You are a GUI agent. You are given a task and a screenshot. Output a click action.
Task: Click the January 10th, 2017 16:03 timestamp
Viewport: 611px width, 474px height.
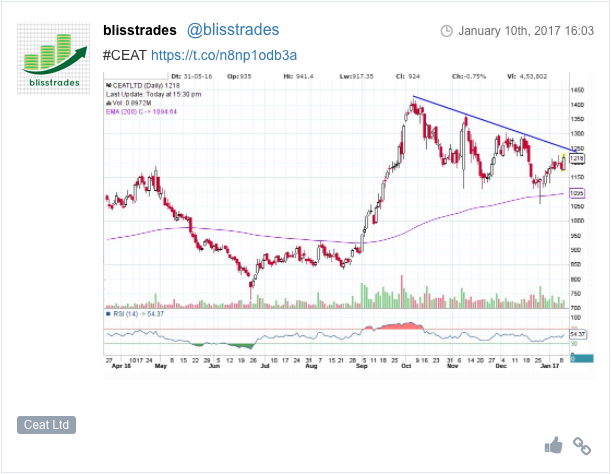526,31
